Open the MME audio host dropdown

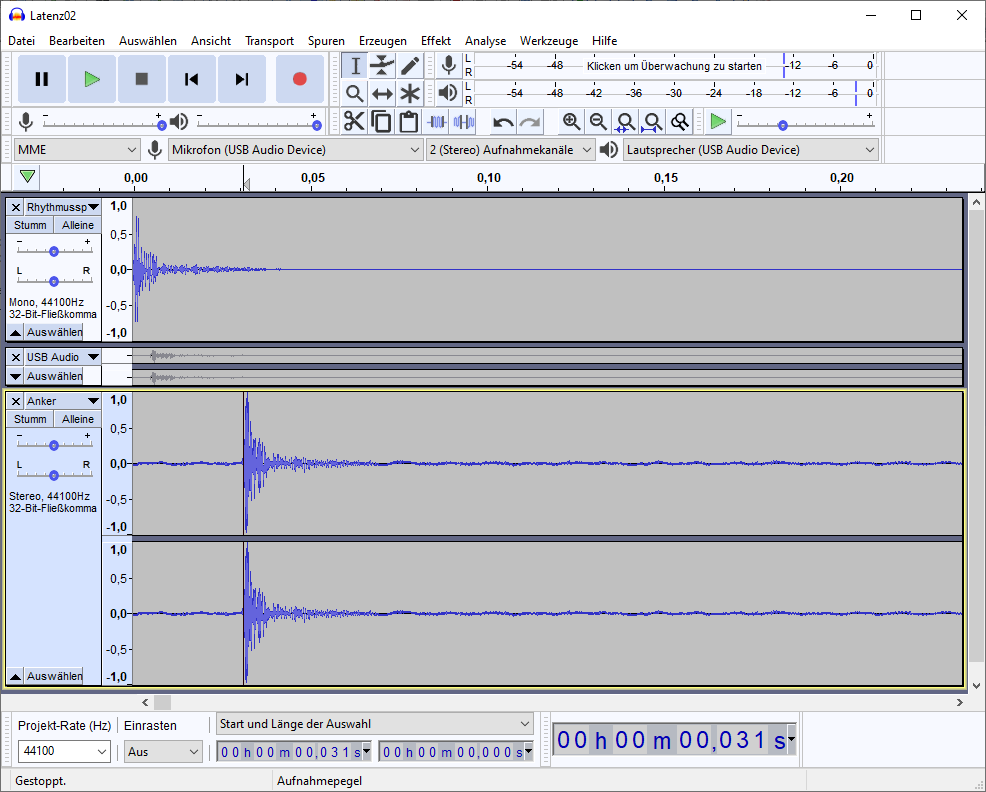pyautogui.click(x=76, y=150)
